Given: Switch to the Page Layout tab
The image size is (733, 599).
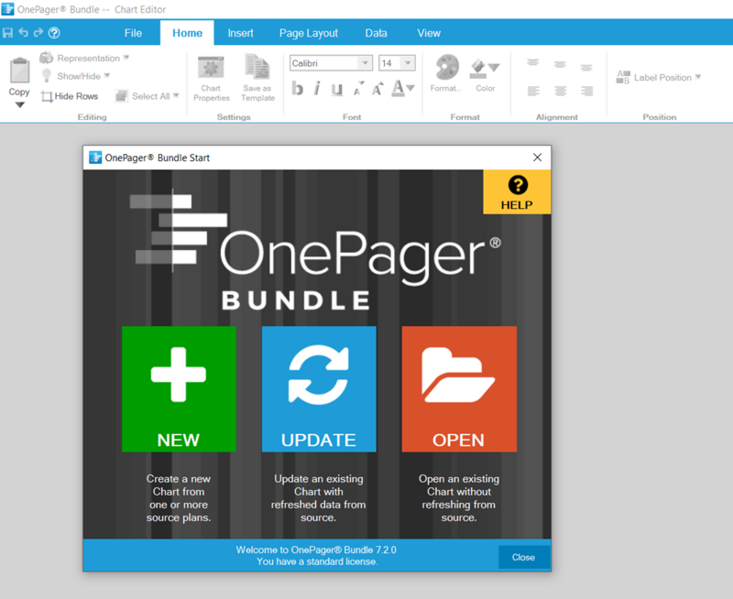Looking at the screenshot, I should click(309, 33).
